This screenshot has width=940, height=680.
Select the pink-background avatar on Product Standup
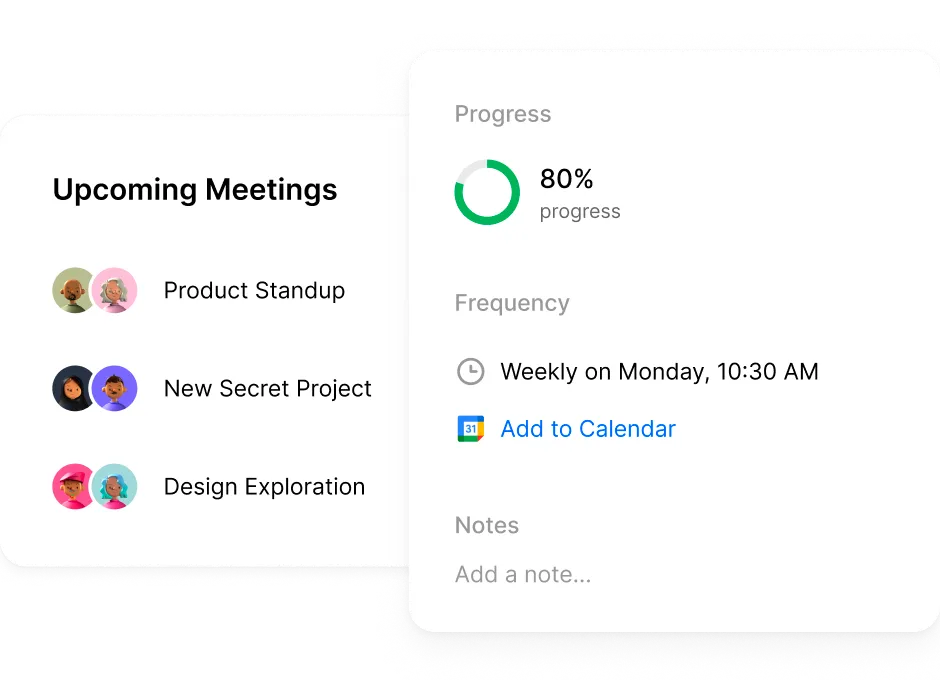tap(115, 290)
